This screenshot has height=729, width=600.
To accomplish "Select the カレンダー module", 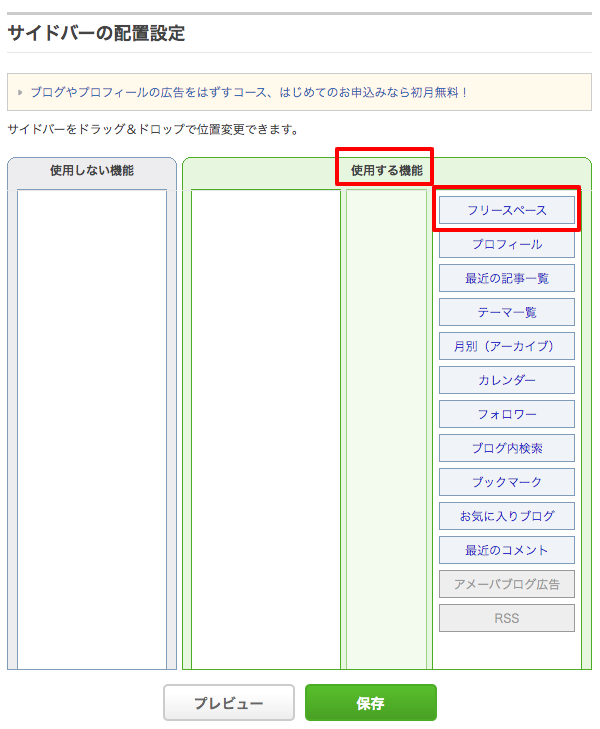I will tap(507, 380).
